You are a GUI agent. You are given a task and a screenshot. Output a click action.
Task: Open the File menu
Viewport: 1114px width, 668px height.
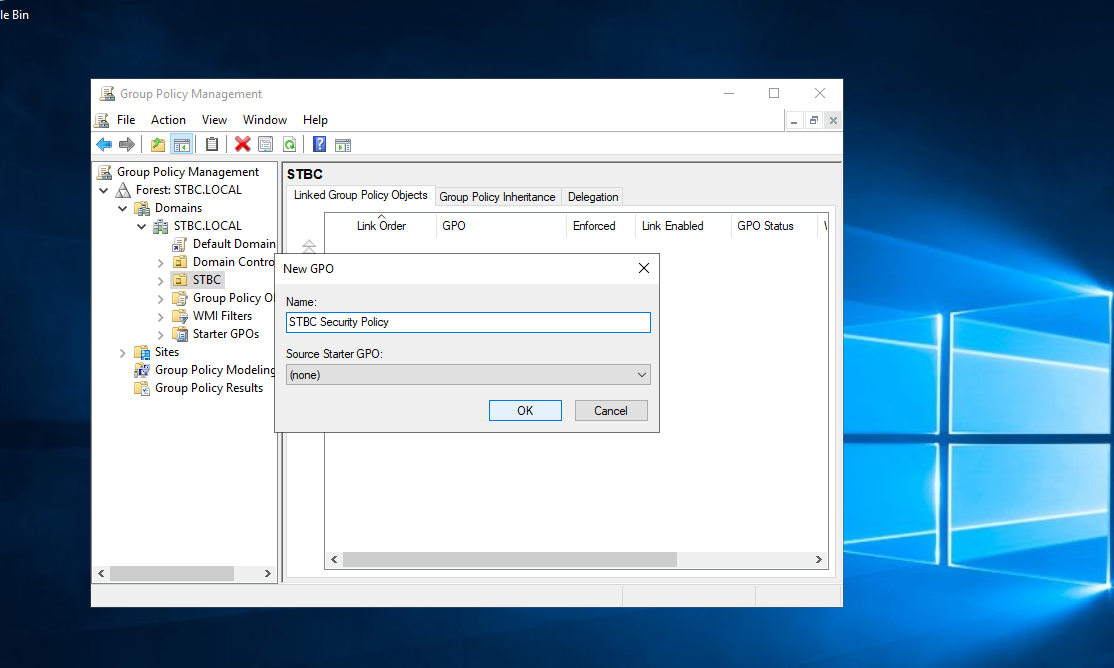pos(126,120)
